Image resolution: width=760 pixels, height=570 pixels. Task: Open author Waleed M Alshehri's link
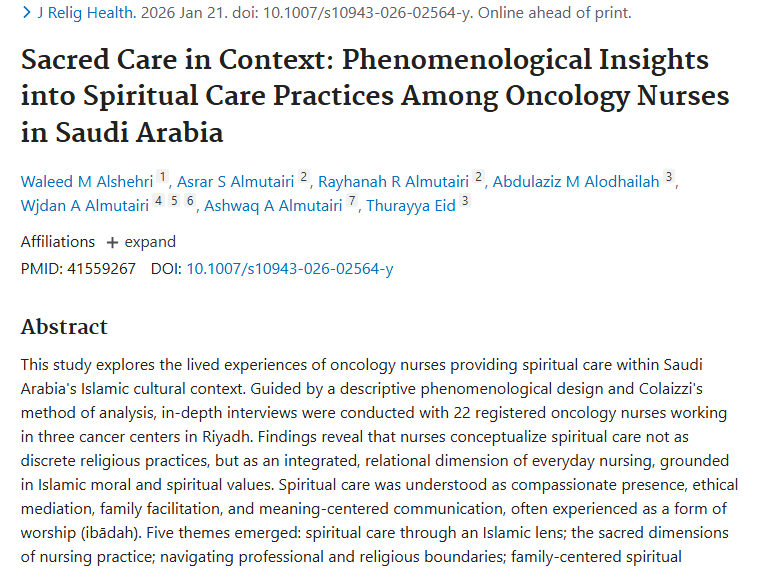click(x=87, y=181)
